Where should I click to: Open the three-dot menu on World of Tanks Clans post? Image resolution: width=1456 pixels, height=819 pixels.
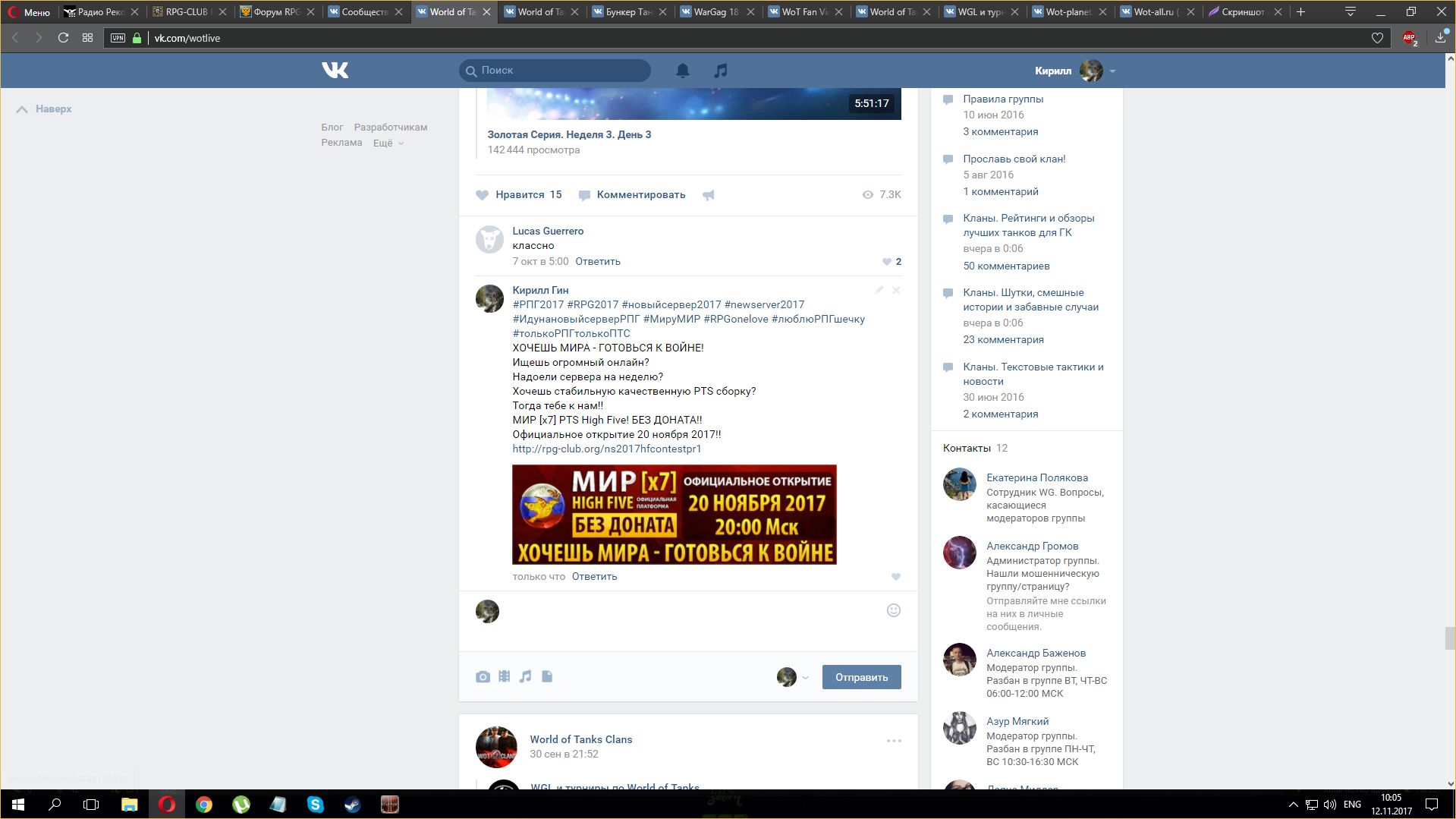(894, 741)
